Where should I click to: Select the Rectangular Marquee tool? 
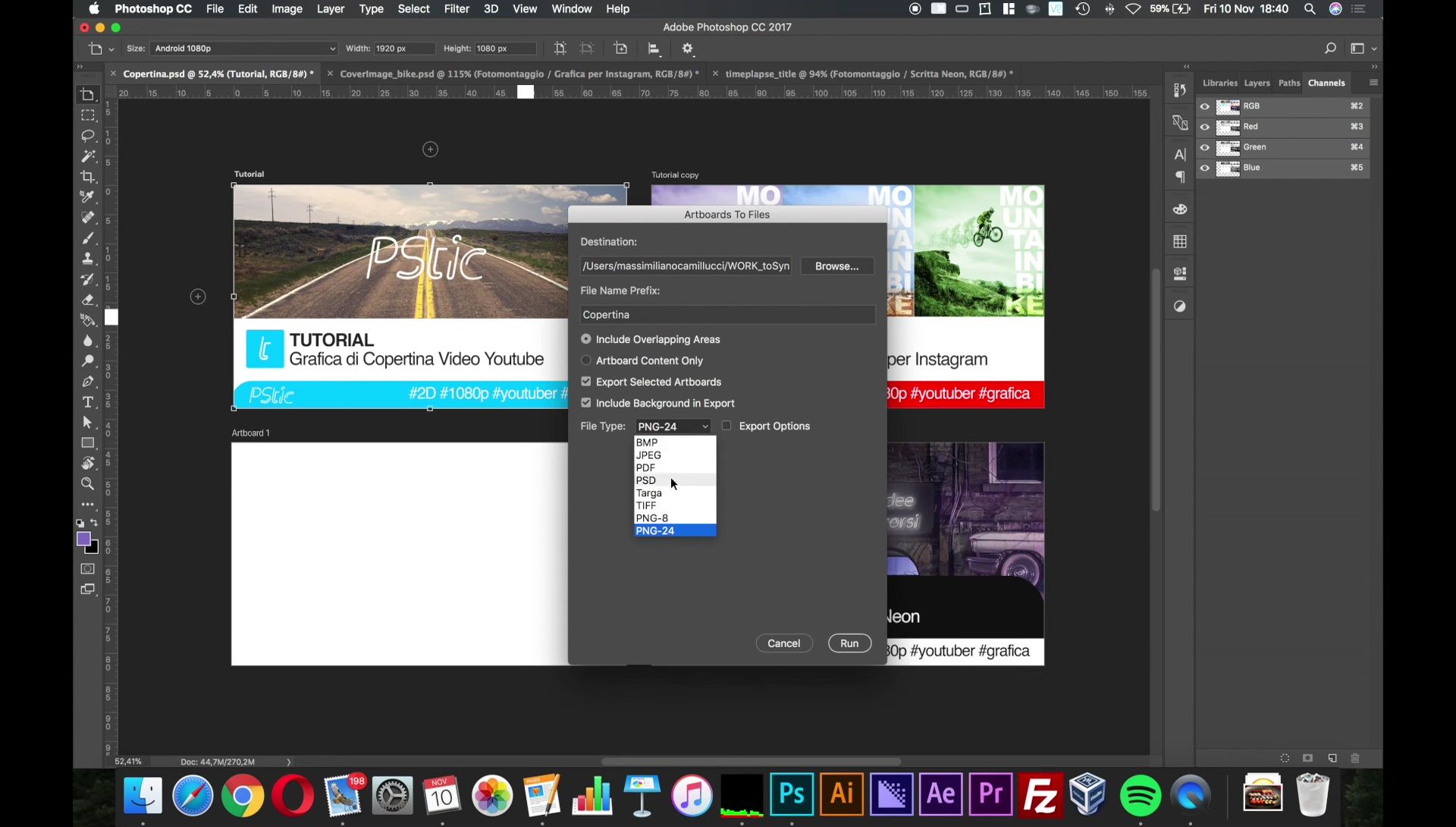coord(88,115)
